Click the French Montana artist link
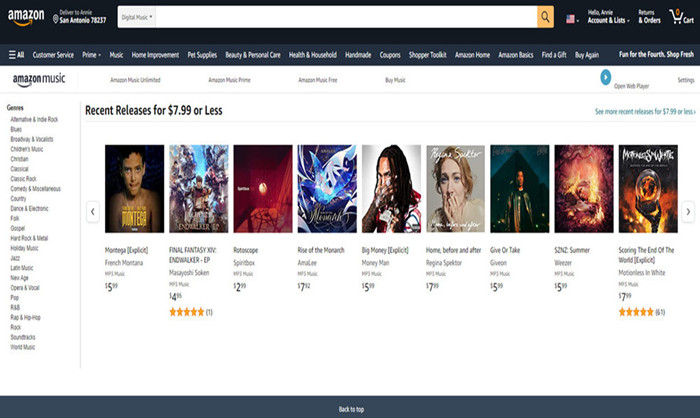 click(124, 263)
